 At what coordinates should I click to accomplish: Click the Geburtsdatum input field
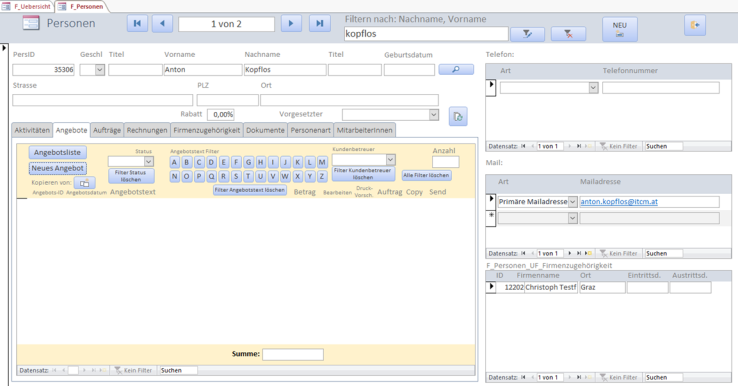409,70
